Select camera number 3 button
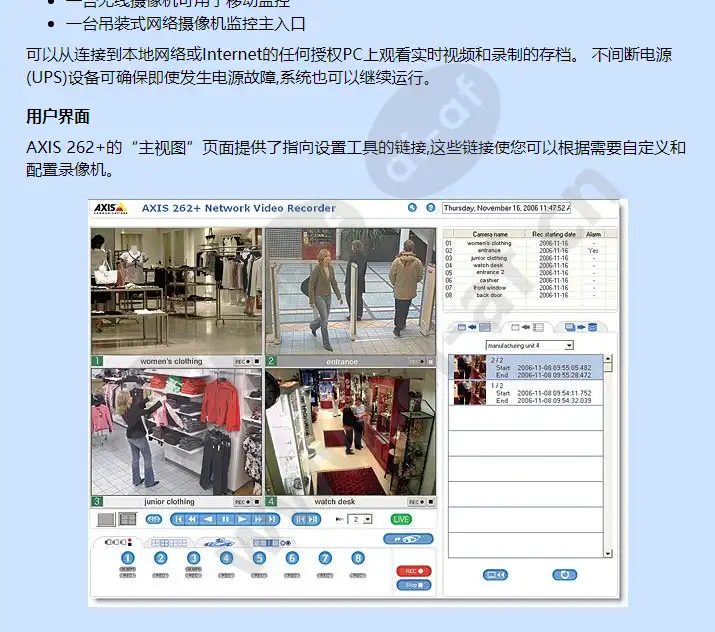Viewport: 715px width, 632px height. pos(193,558)
